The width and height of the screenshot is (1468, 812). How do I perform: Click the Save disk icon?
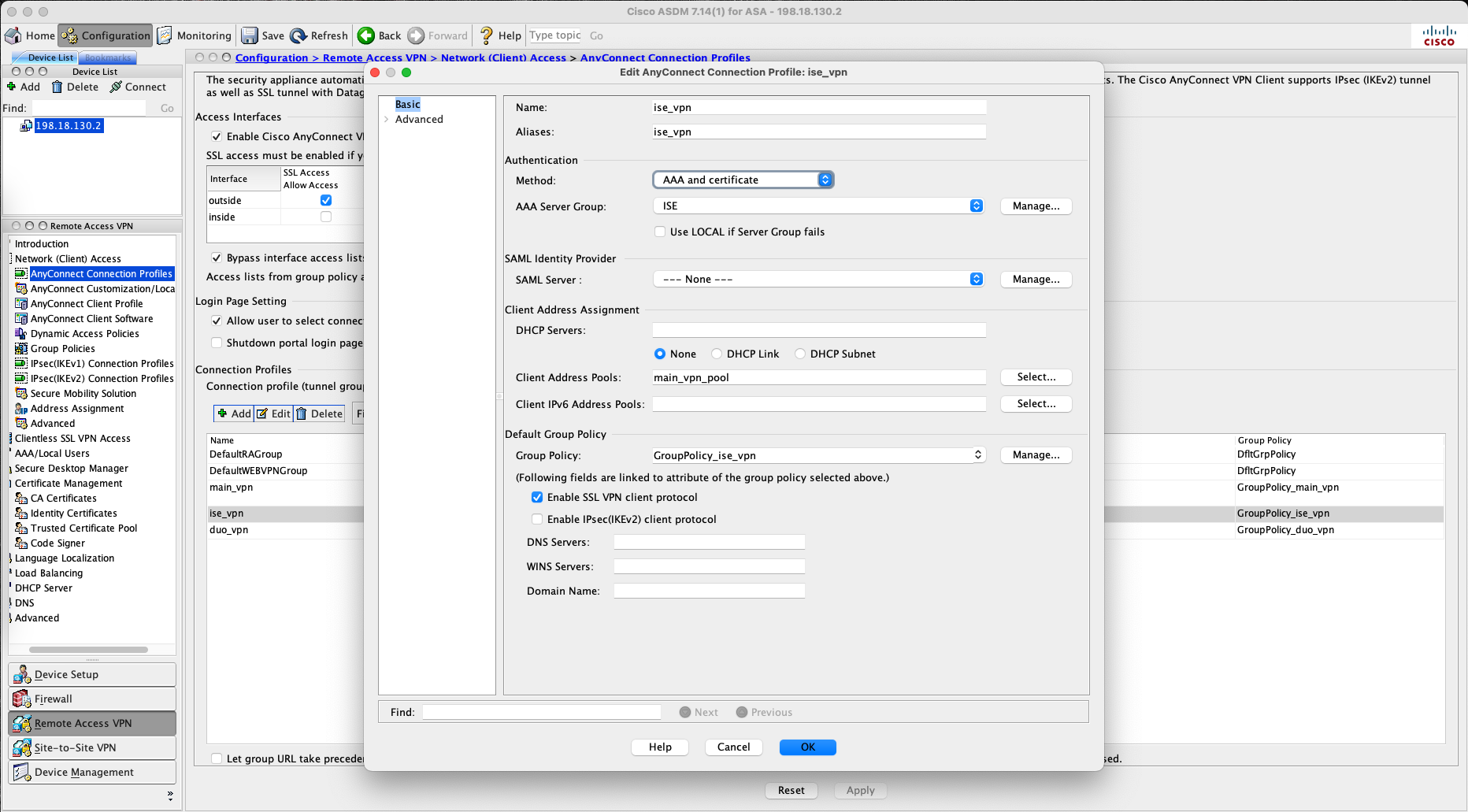click(250, 35)
